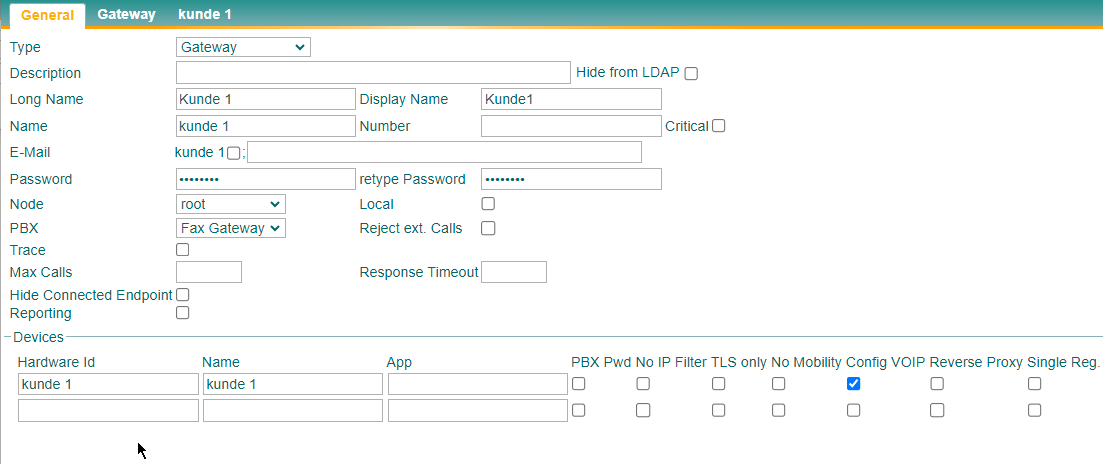Select the General tab
The width and height of the screenshot is (1103, 464).
[48, 15]
